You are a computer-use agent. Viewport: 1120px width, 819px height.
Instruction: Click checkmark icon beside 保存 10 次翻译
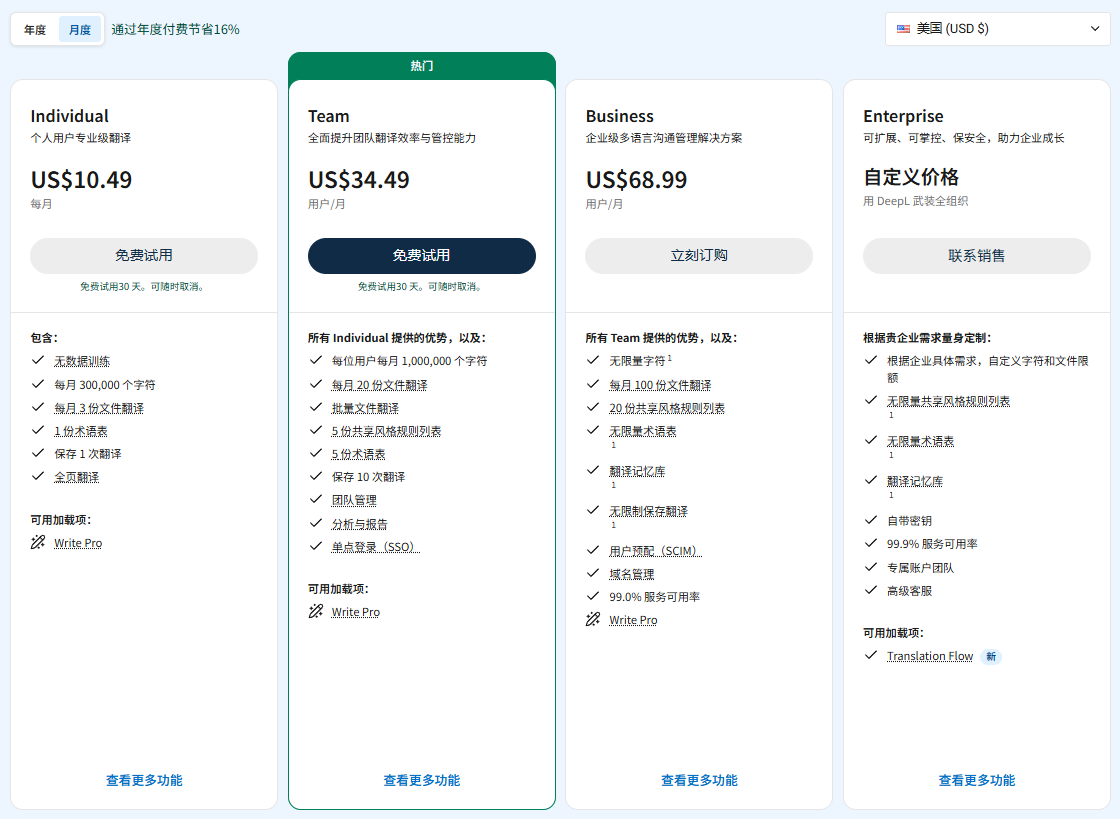pos(316,476)
